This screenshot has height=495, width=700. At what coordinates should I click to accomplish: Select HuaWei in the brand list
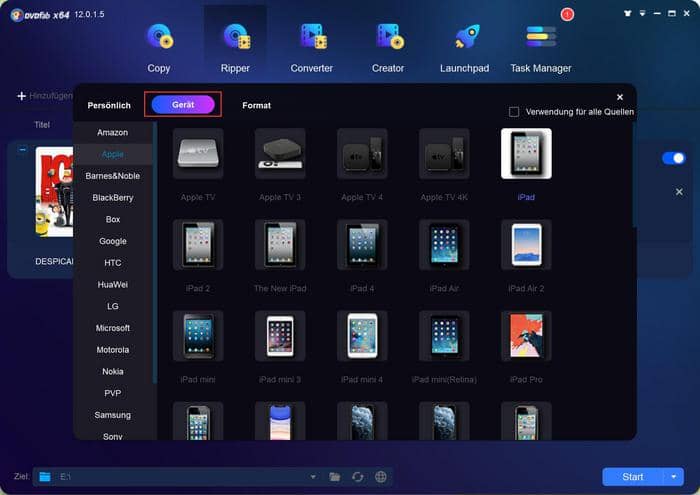(112, 285)
